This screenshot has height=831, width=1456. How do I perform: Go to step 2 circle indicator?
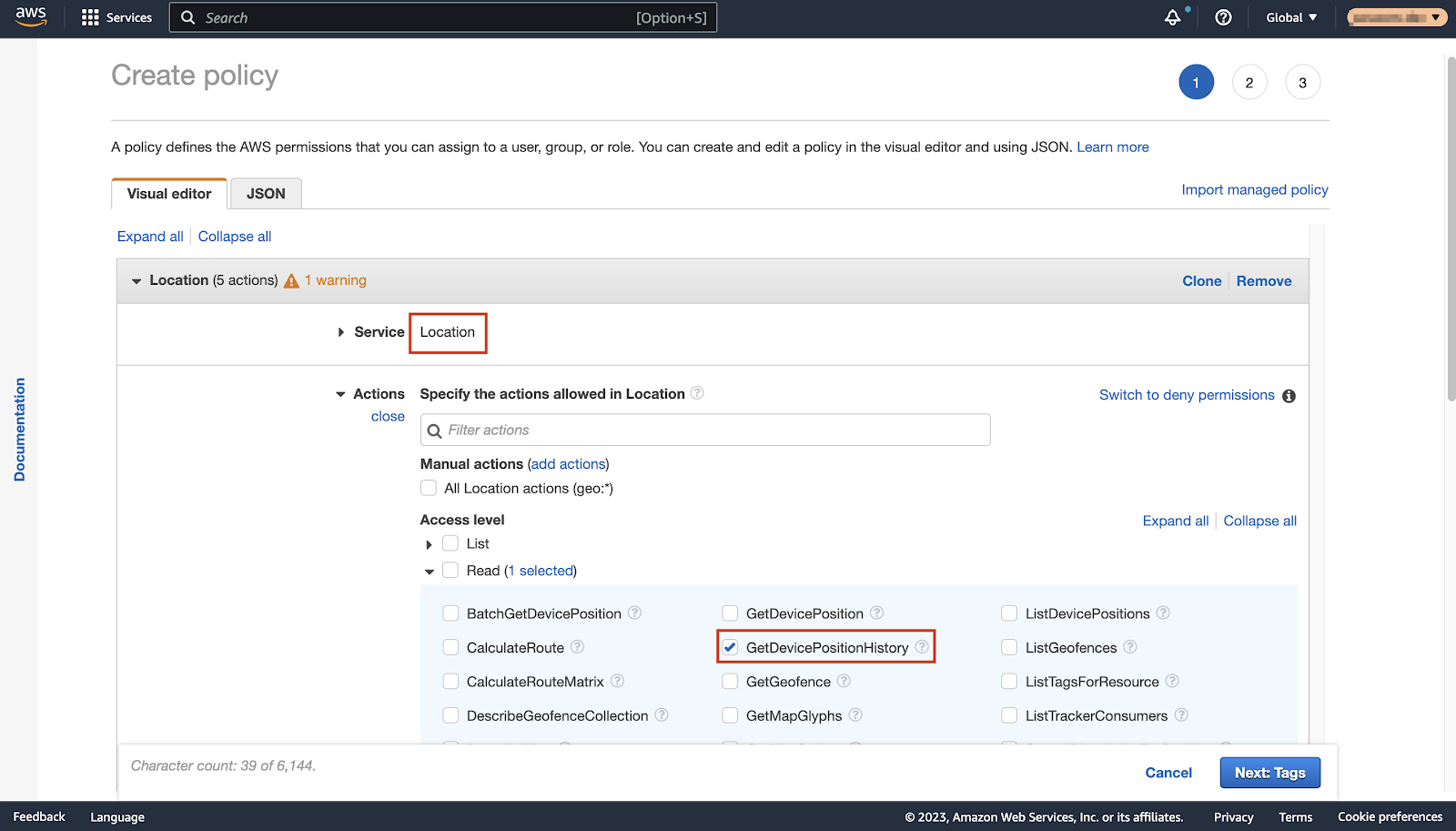(1249, 83)
